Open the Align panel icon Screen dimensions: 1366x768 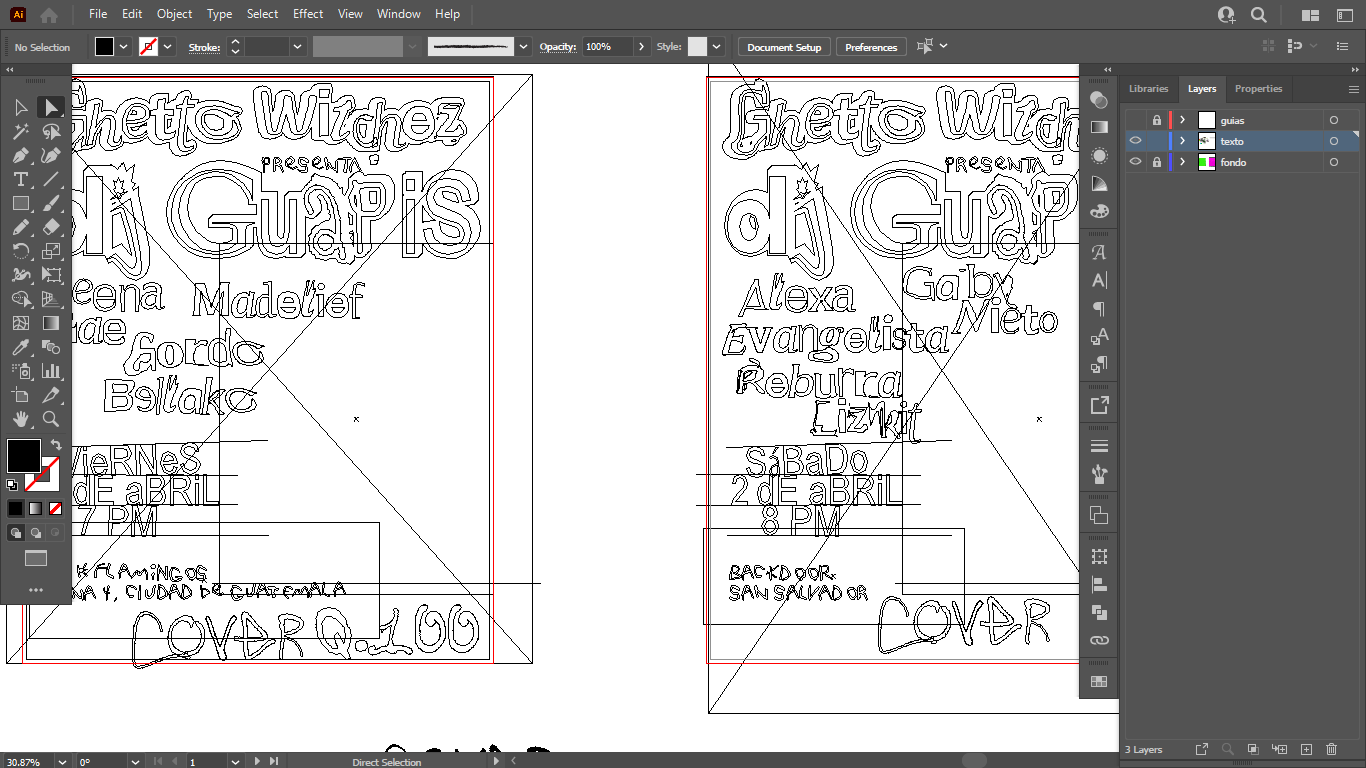coord(1099,585)
